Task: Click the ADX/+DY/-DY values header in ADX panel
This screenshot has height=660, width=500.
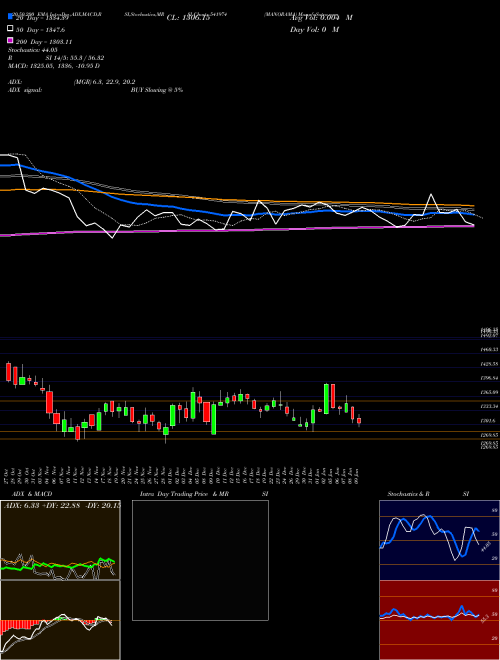Action: (x=62, y=505)
